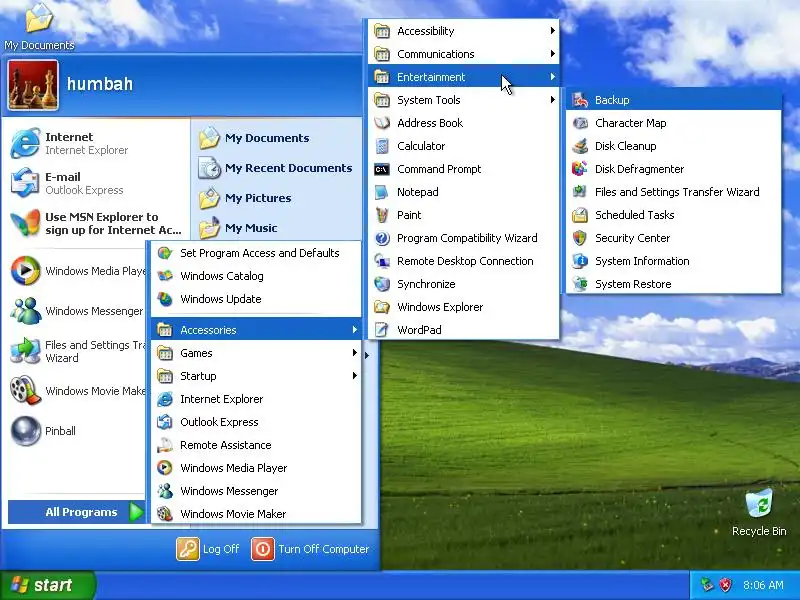This screenshot has width=800, height=600.
Task: Use MSN Explorer sign up item
Action: (x=97, y=223)
